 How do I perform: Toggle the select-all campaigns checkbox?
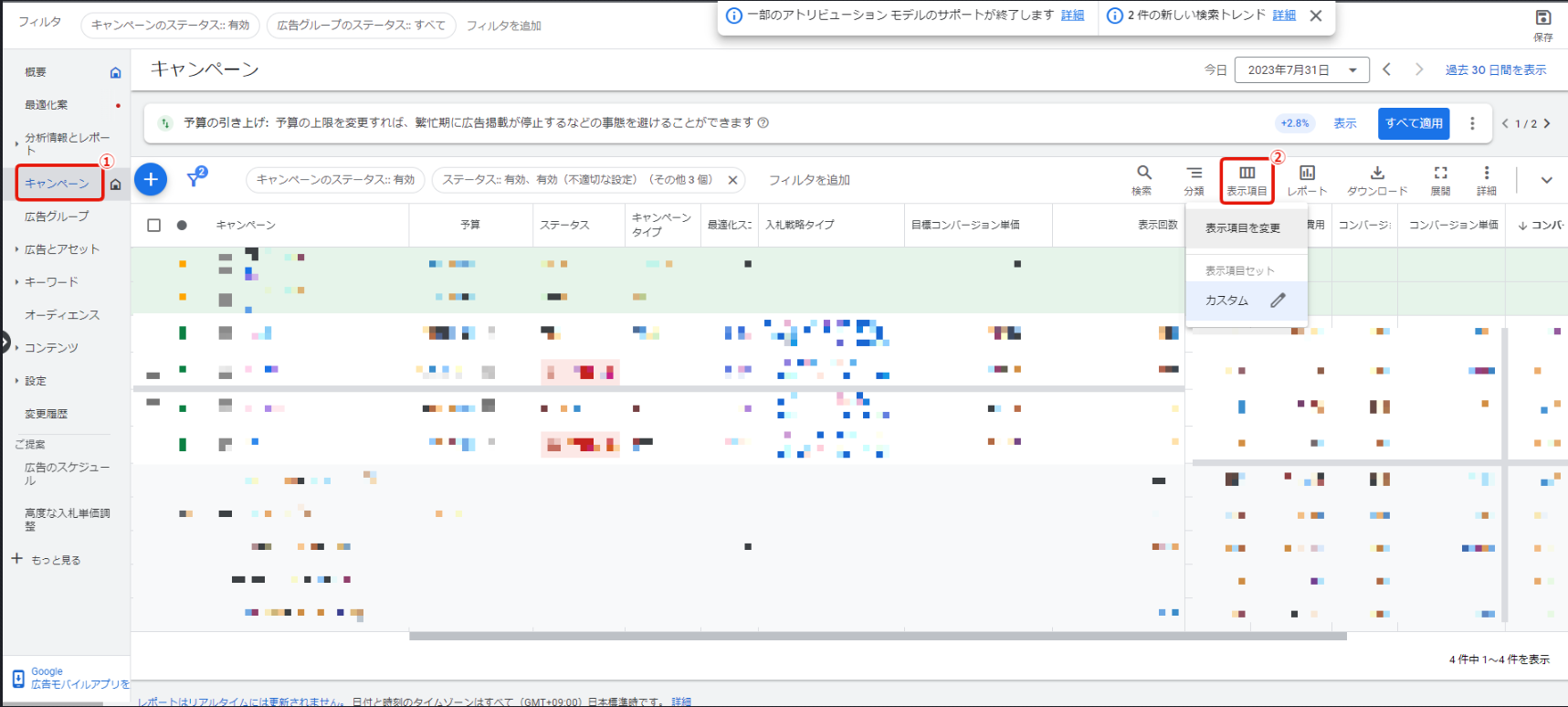coord(153,225)
